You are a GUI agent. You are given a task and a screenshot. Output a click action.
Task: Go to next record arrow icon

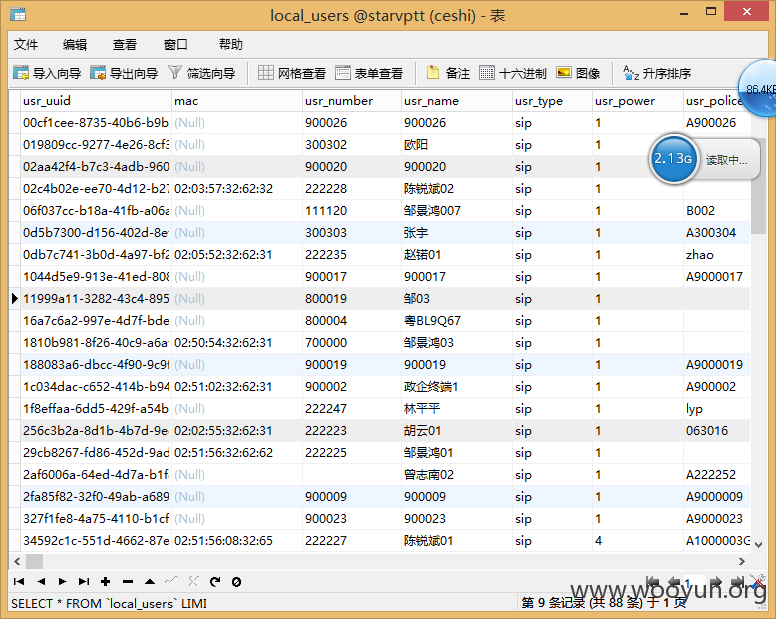(x=62, y=581)
